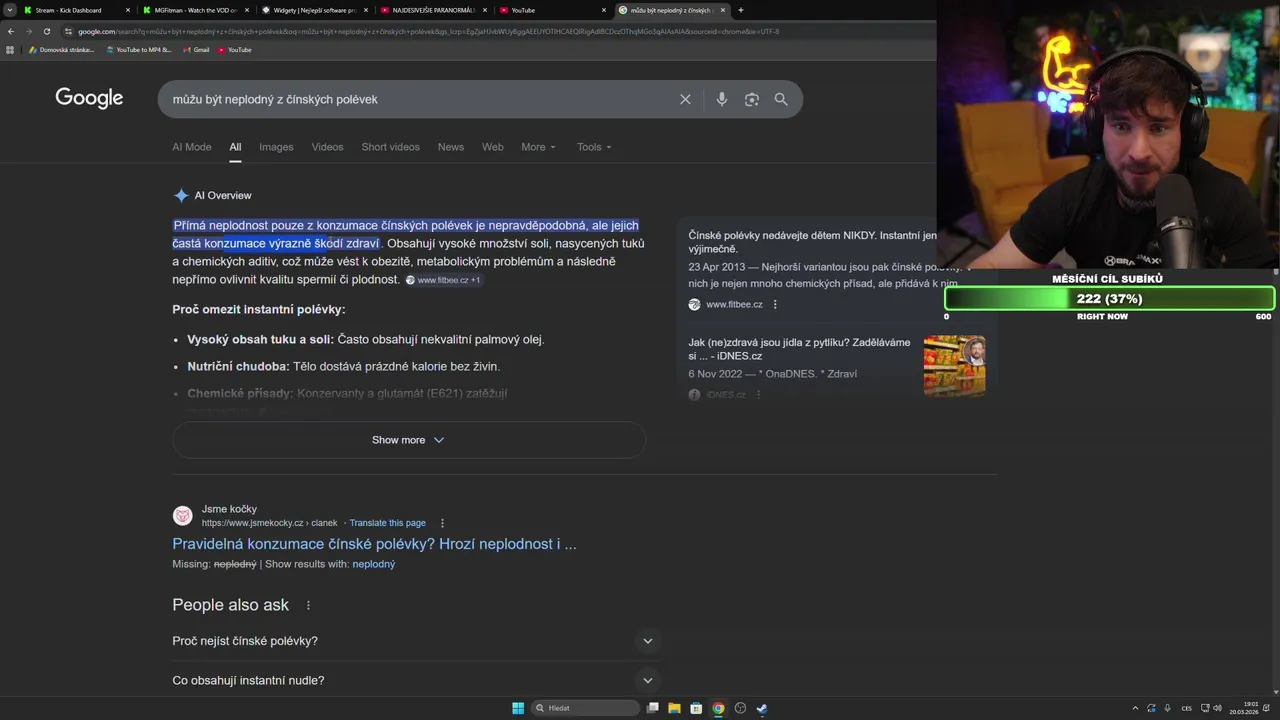Click the Hledat taskbar search box
The width and height of the screenshot is (1280, 720).
point(584,708)
